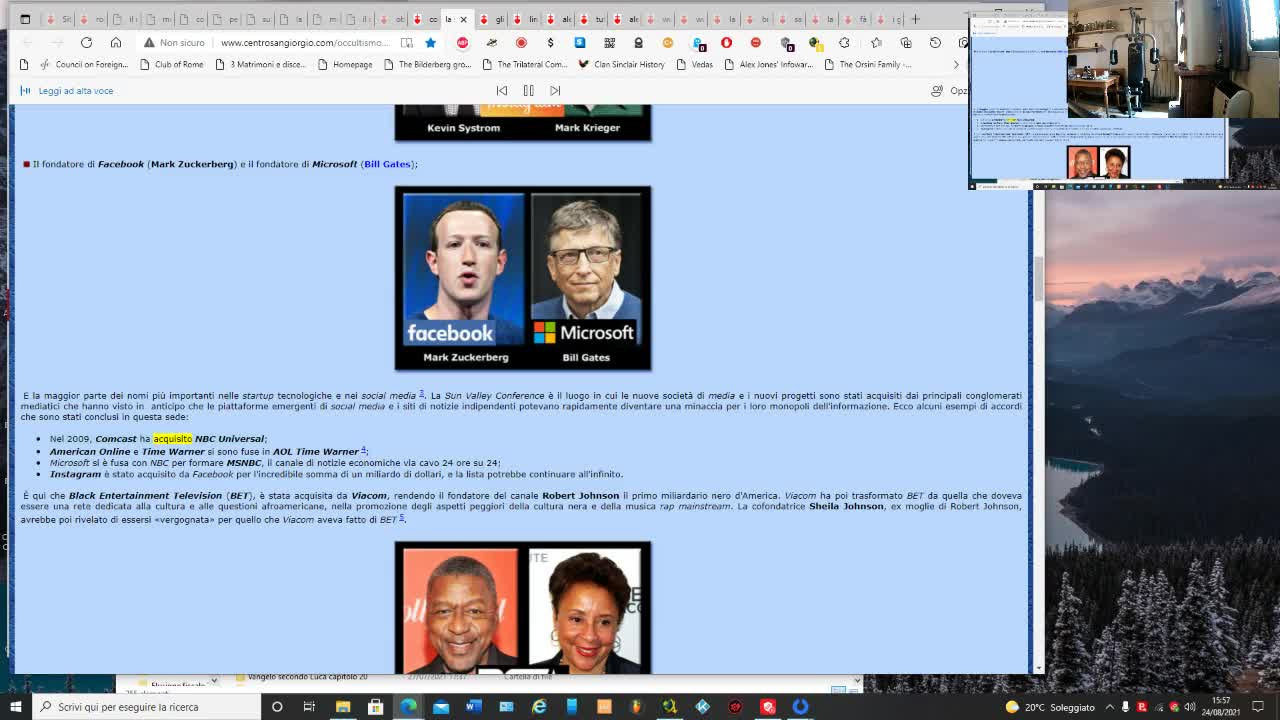This screenshot has width=1280, height=720.
Task: Open Task View on taskbar
Action: point(309,707)
